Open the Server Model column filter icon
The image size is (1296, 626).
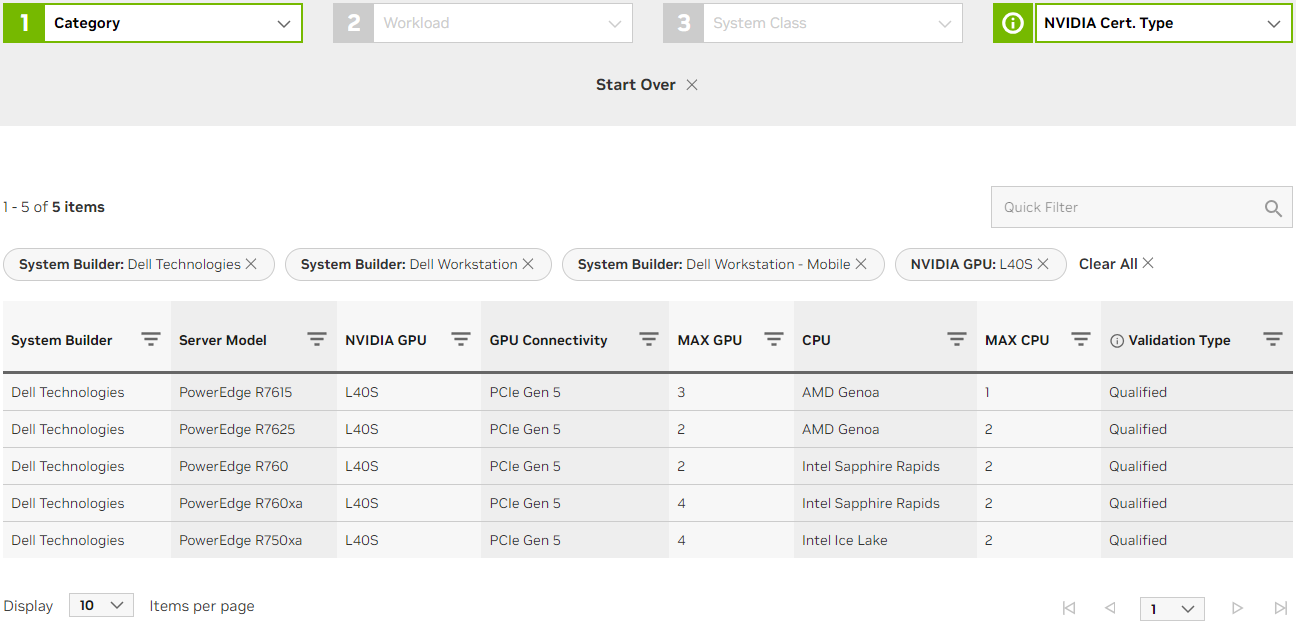click(x=317, y=339)
